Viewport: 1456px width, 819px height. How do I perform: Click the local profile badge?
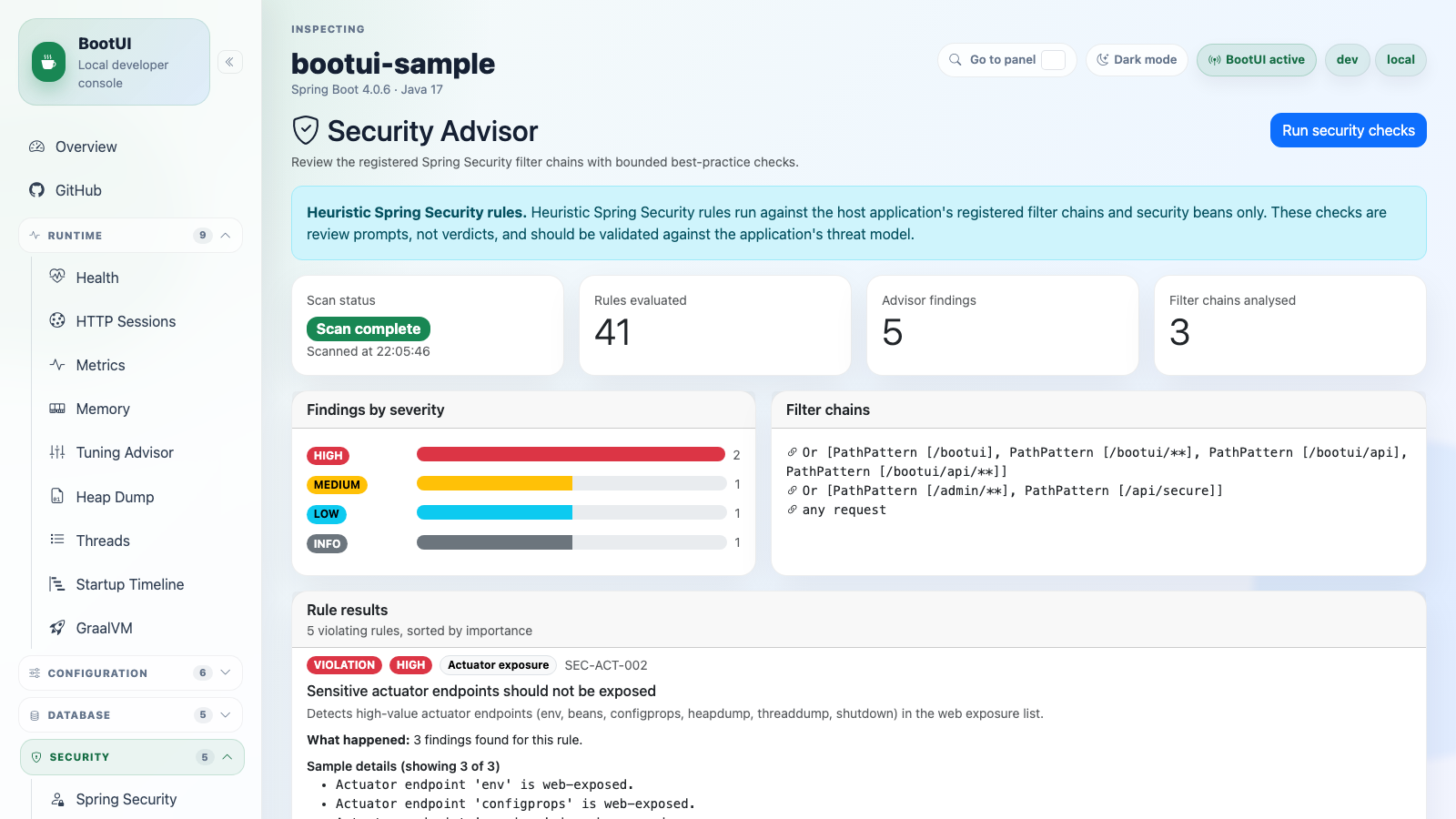[1400, 60]
